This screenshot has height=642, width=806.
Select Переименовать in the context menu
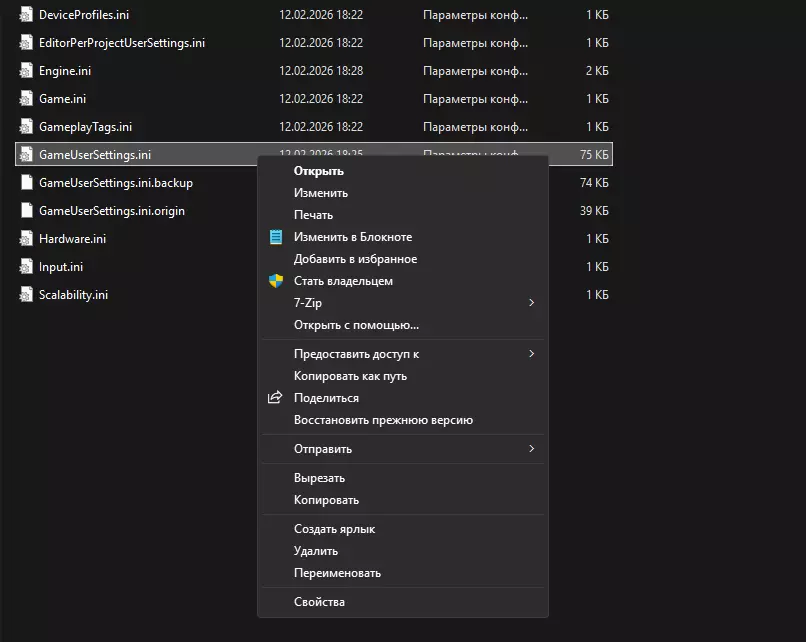coord(337,573)
